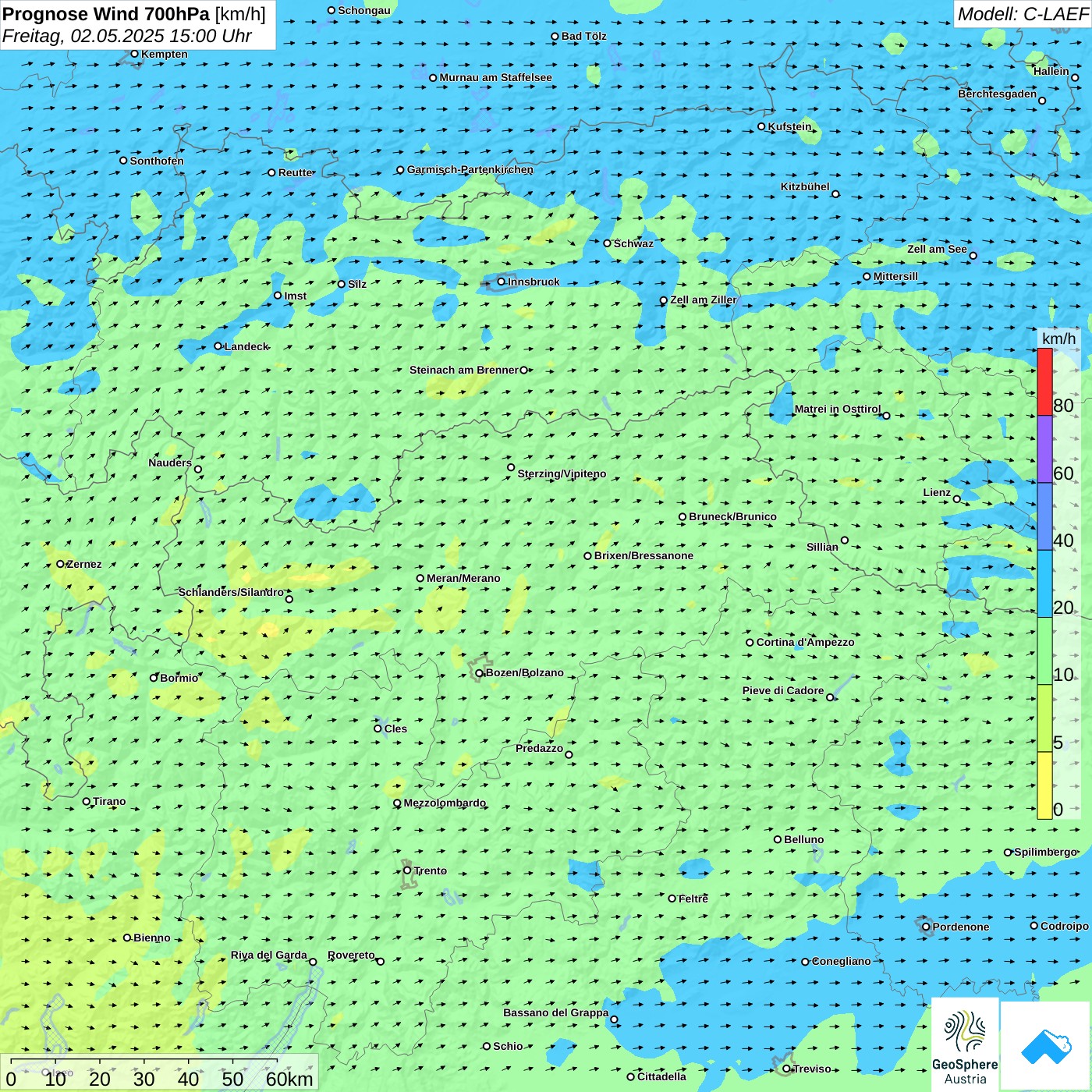The width and height of the screenshot is (1092, 1092).
Task: Click the Kufstein city label
Action: coord(790,126)
